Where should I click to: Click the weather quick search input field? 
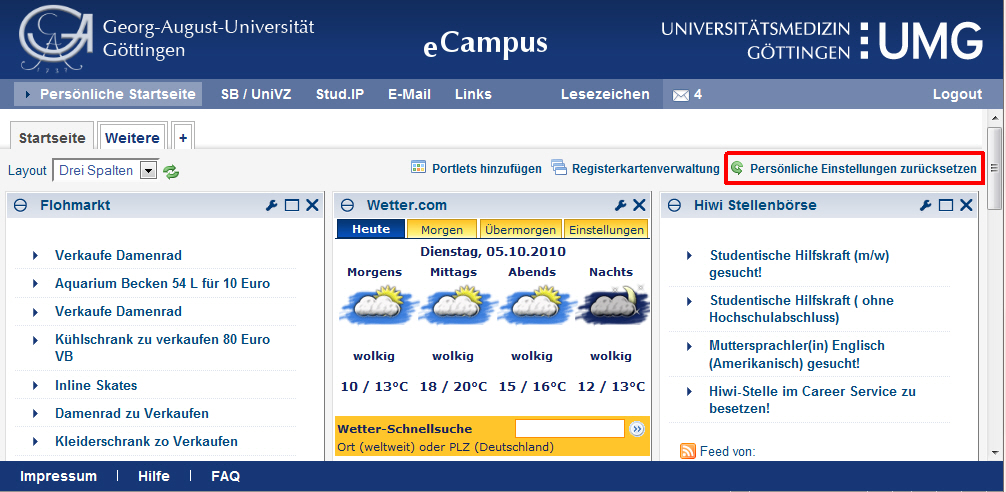click(569, 428)
